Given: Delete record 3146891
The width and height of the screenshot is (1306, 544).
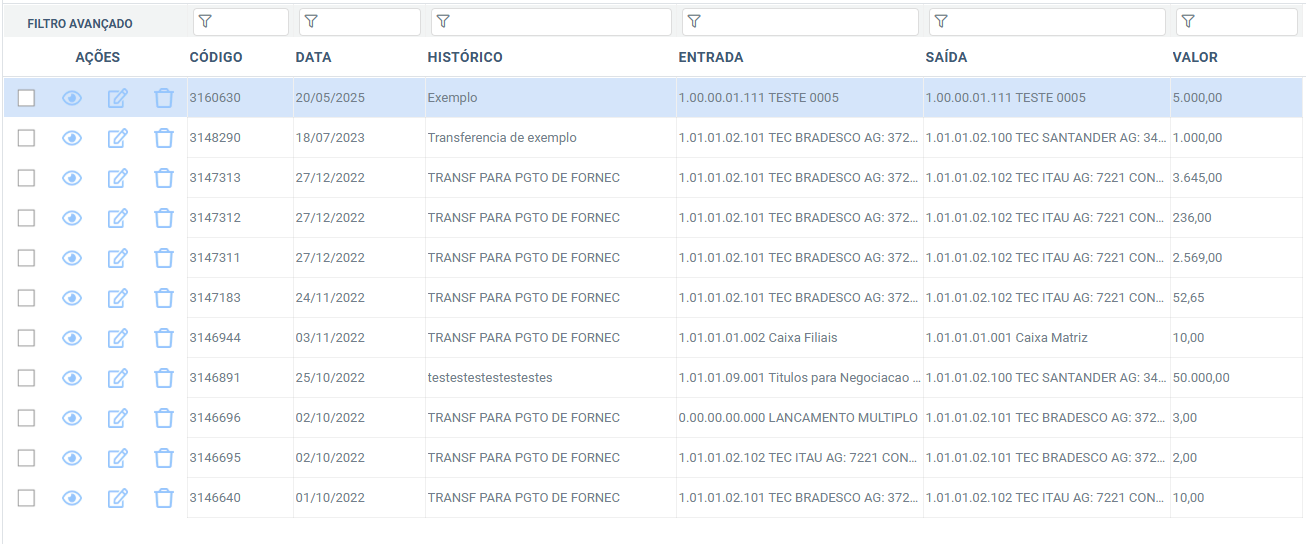Looking at the screenshot, I should coord(164,378).
